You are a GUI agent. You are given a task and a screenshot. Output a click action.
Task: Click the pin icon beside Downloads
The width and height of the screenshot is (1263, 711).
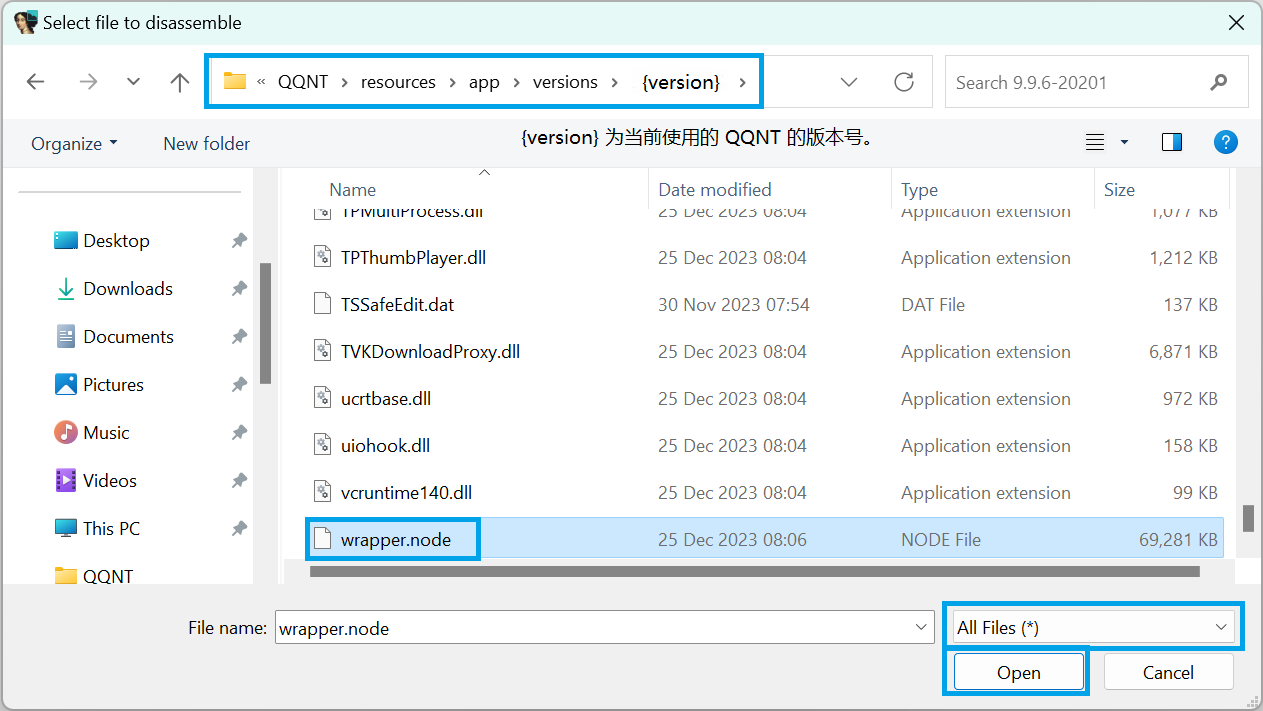[x=239, y=289]
